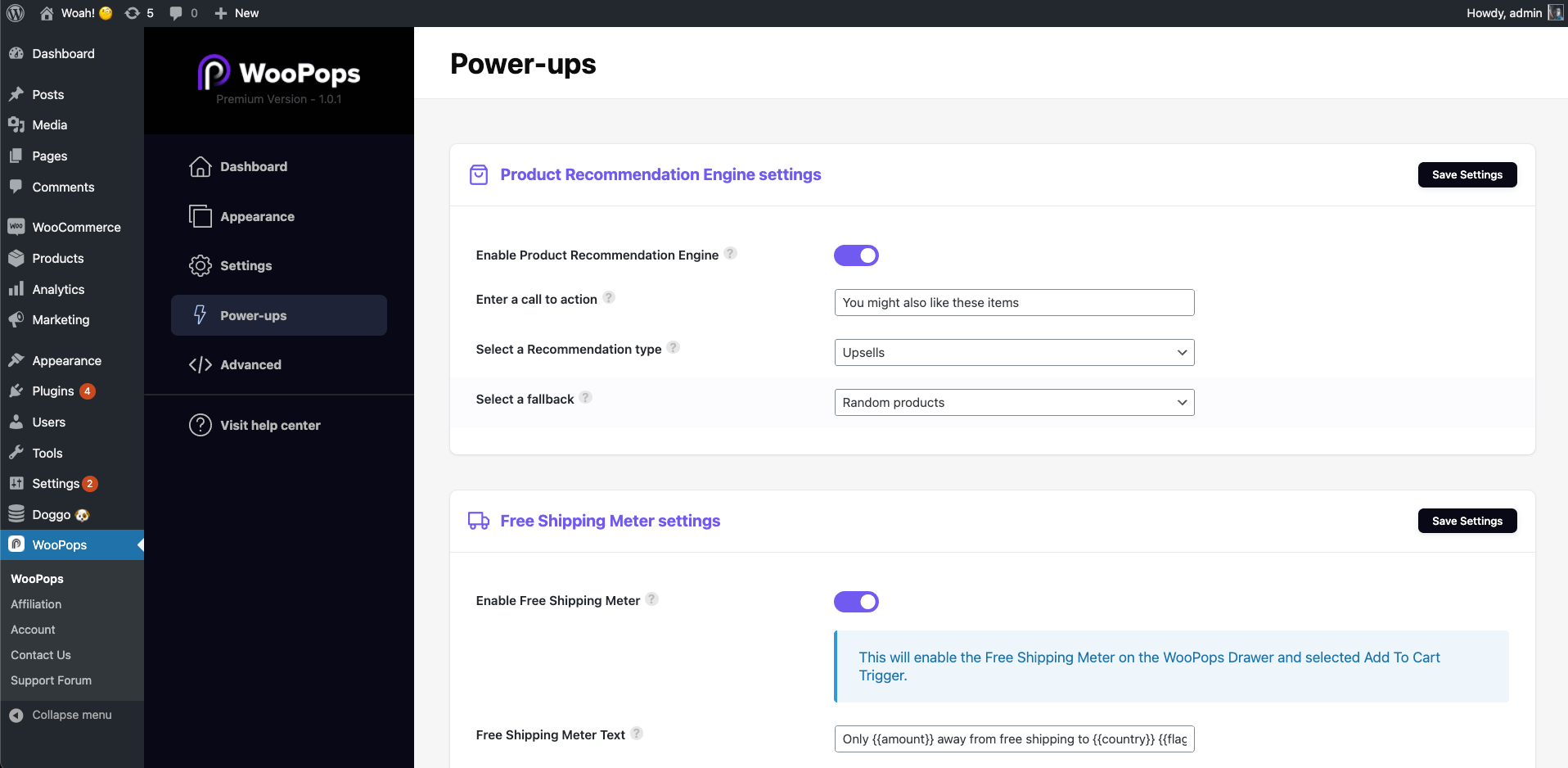Click the Power-ups lightning bolt icon

pos(201,315)
